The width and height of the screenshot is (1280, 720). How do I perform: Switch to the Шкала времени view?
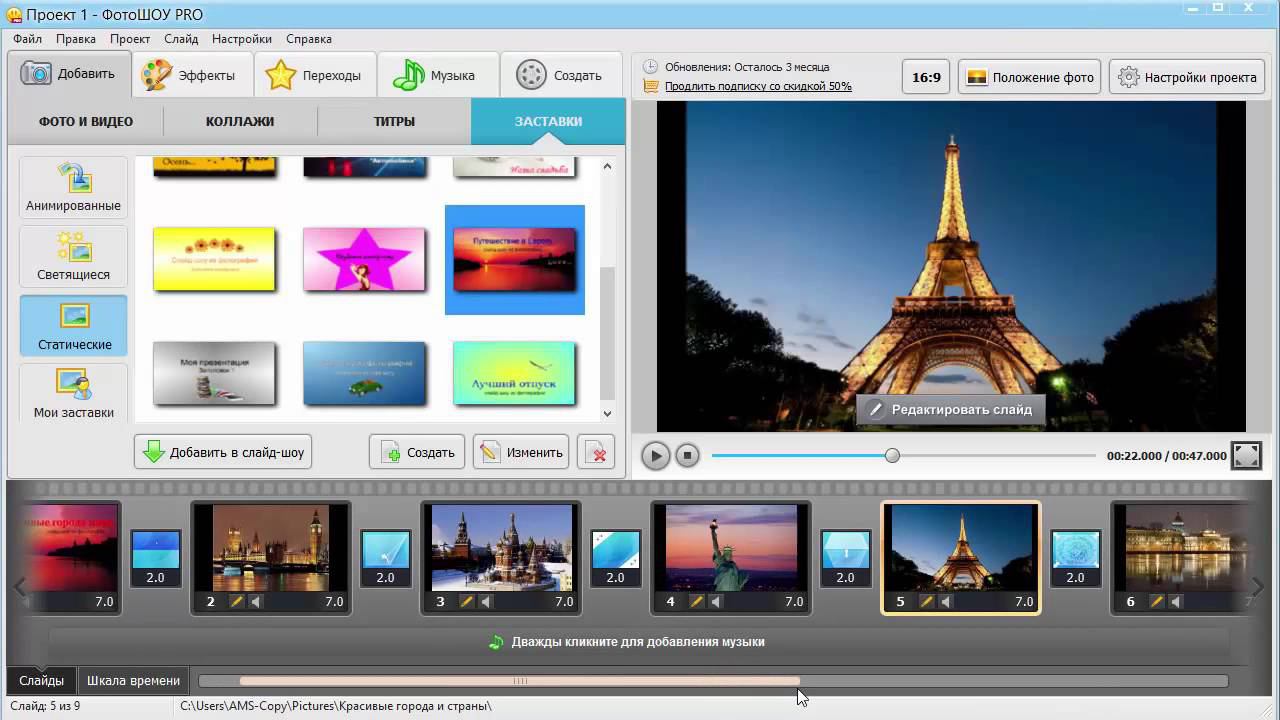point(133,681)
